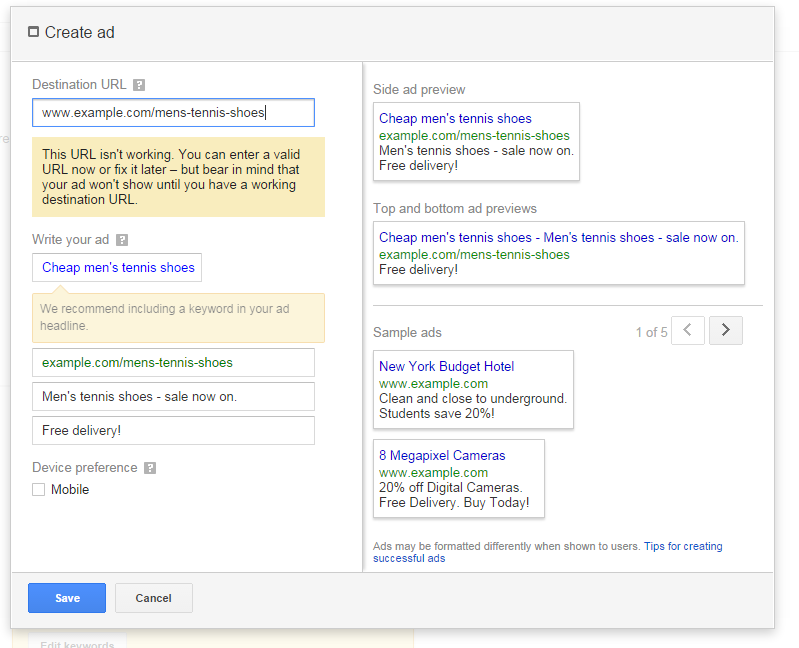Click help icon beside Write your ad
The width and height of the screenshot is (799, 648).
[x=122, y=240]
